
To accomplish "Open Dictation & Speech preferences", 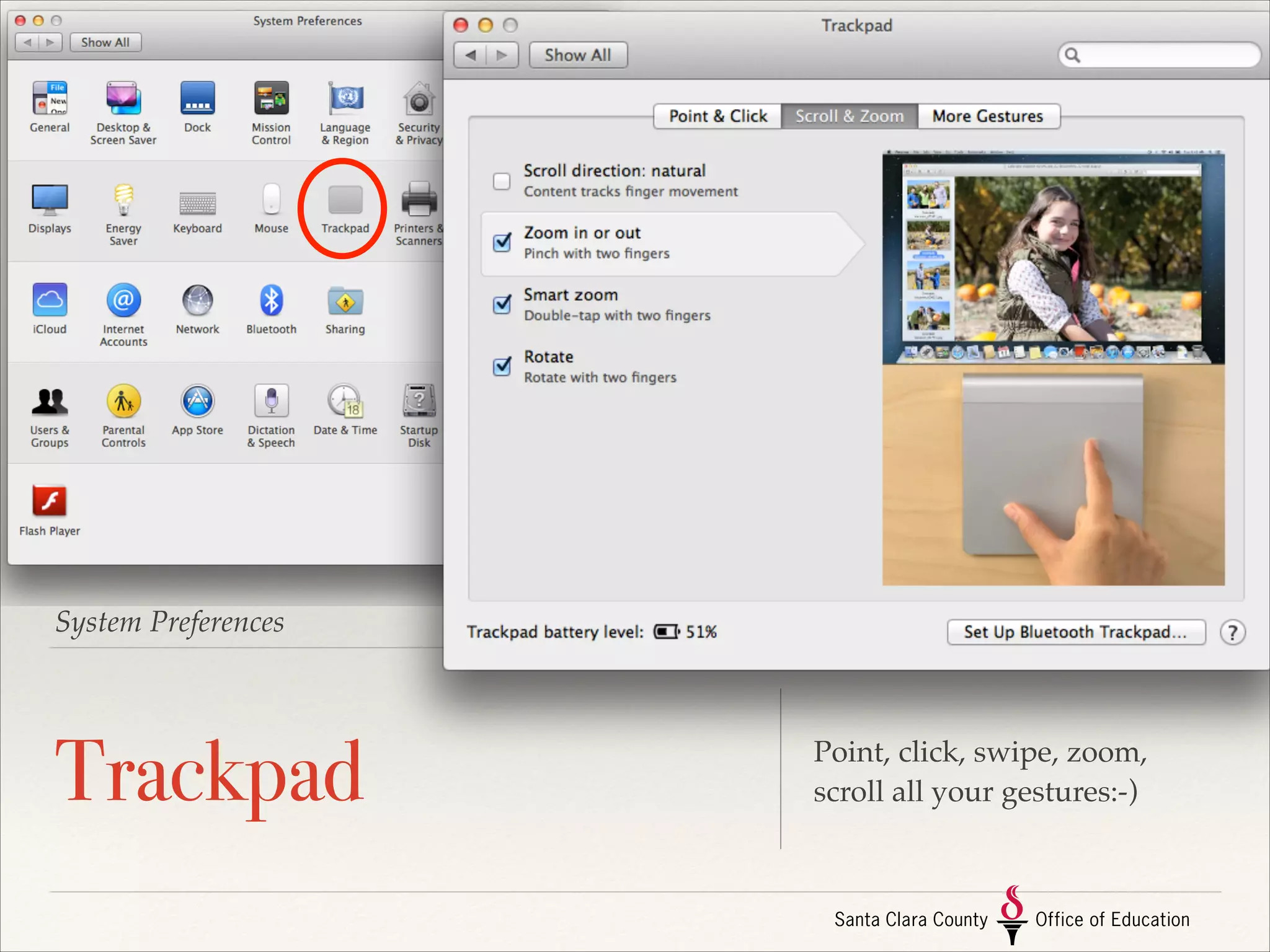I will tap(271, 401).
